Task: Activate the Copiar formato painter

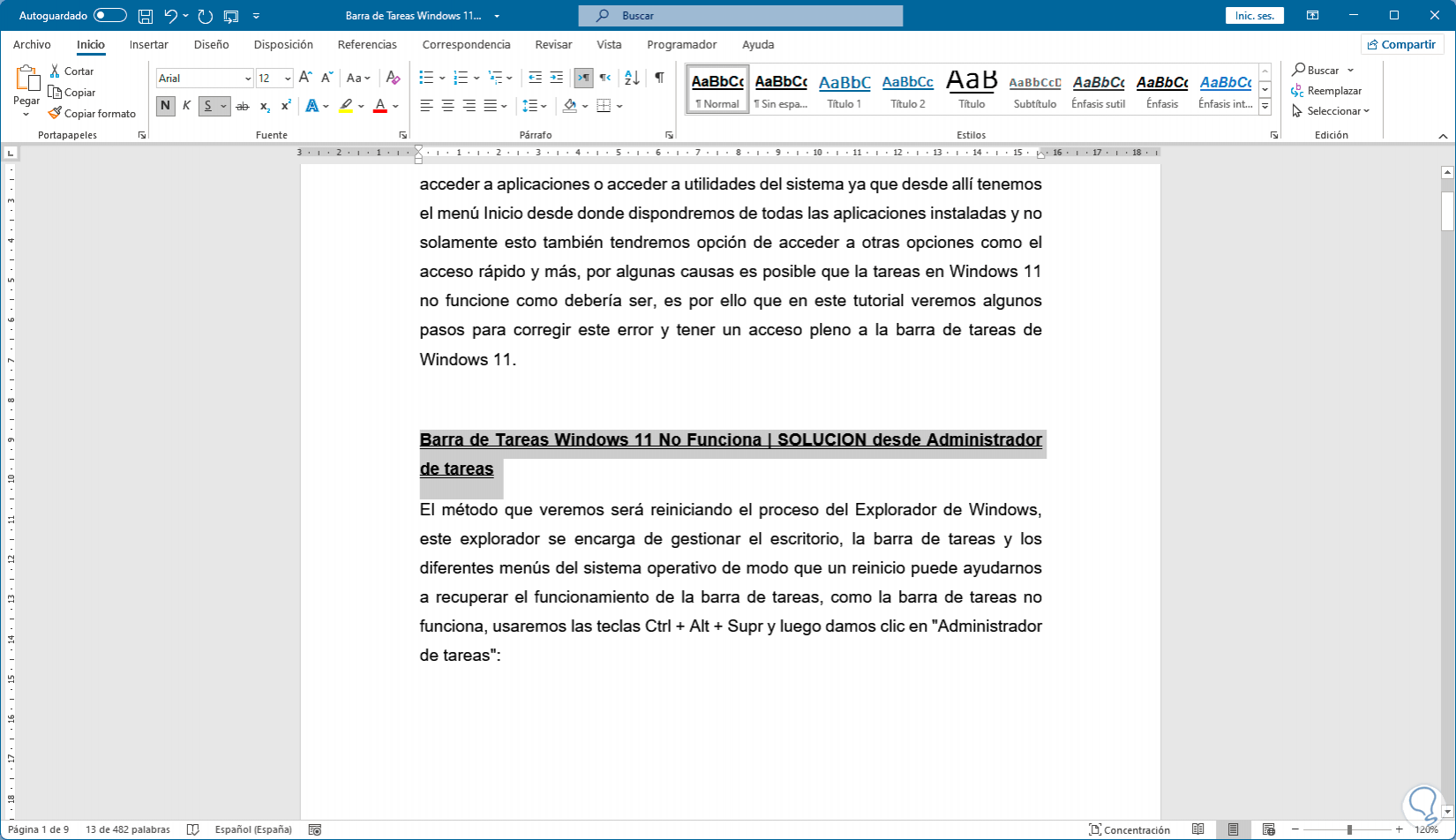Action: point(92,113)
